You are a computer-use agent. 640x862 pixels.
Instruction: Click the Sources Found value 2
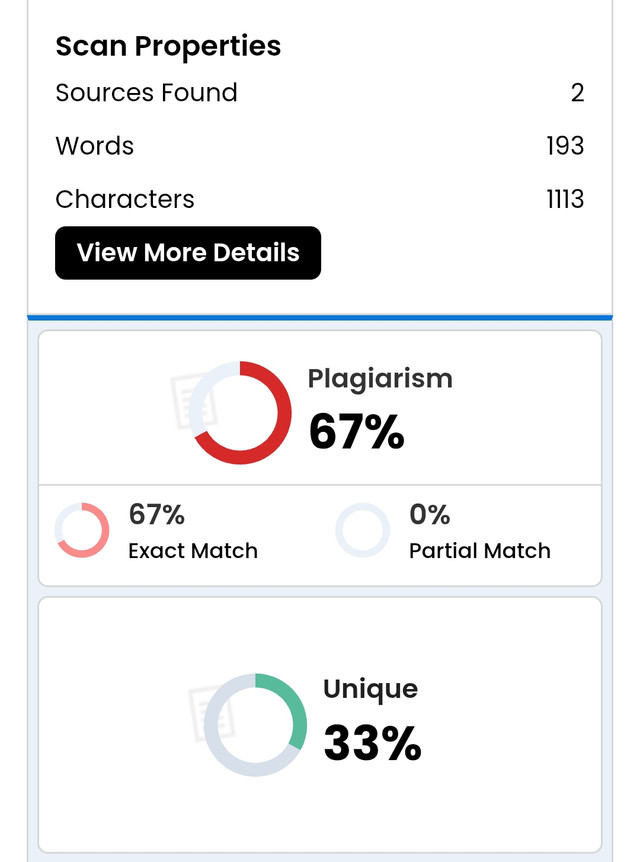coord(577,92)
